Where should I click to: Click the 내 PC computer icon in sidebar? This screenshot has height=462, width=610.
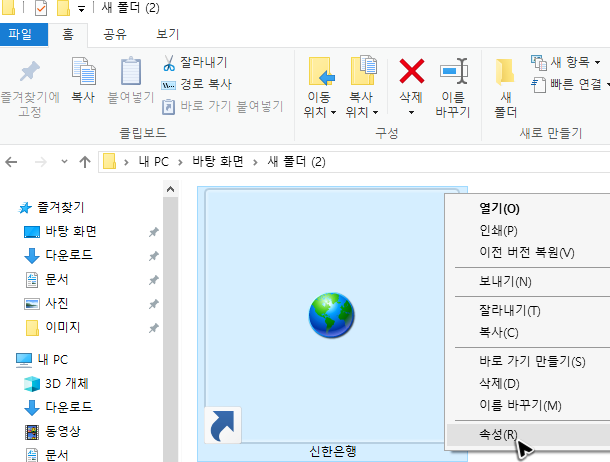24,360
